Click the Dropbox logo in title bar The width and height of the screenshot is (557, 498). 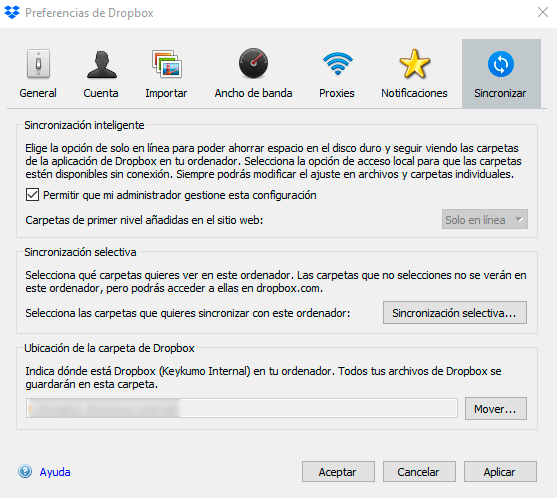[12, 12]
